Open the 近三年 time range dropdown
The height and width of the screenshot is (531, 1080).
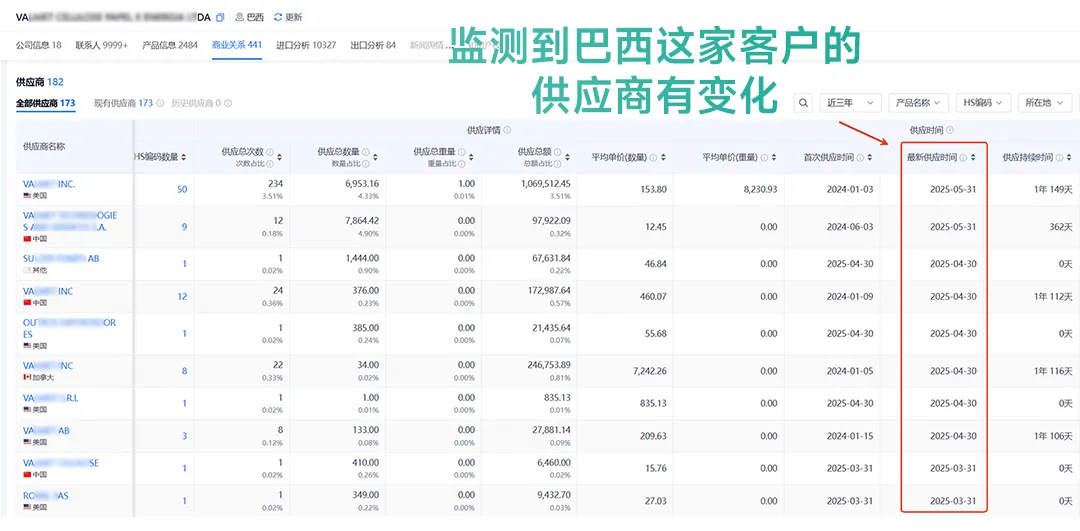coord(850,103)
